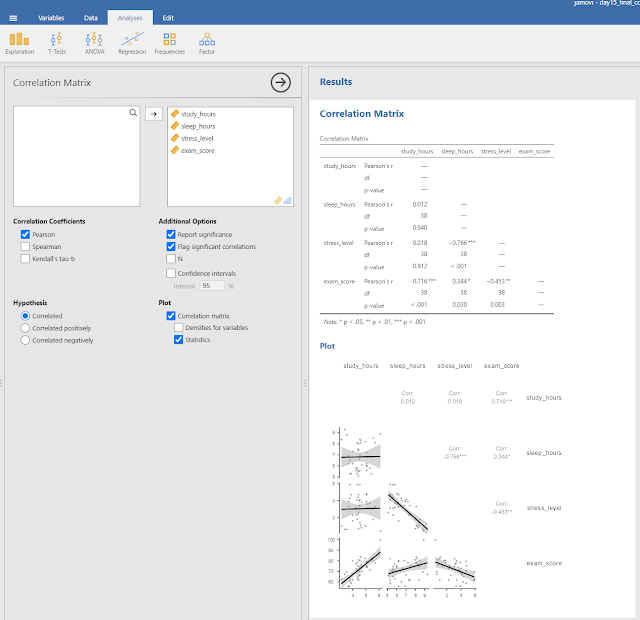Click the variable search magnifier icon
640x620 pixels.
point(133,113)
